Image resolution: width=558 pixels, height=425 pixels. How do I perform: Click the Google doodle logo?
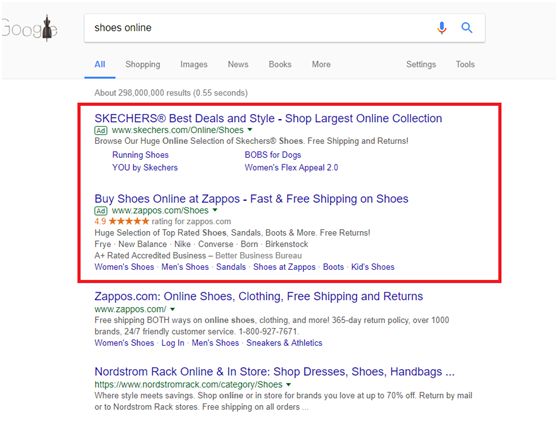(29, 28)
